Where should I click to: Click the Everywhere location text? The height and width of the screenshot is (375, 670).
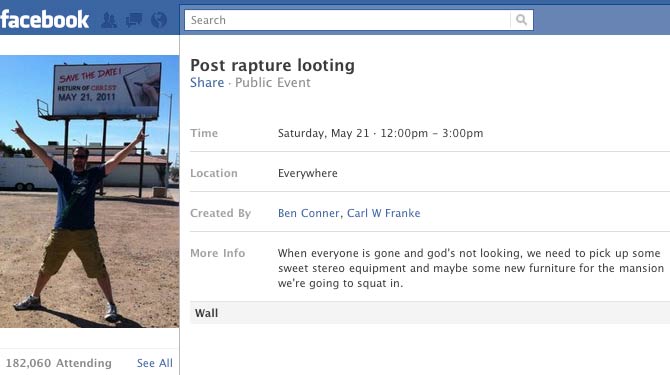(x=308, y=173)
